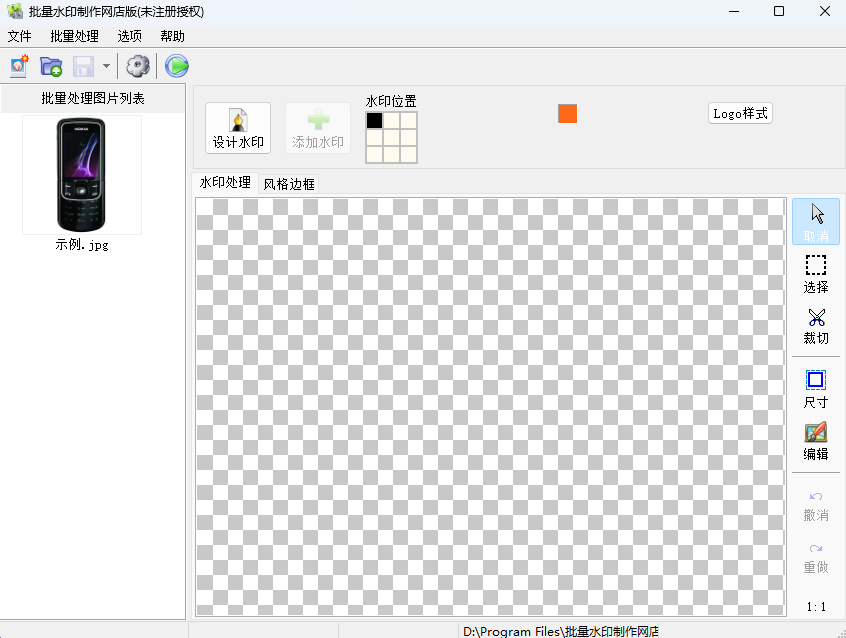Click the checkerboard canvas preview area
This screenshot has width=846, height=638.
(490, 406)
